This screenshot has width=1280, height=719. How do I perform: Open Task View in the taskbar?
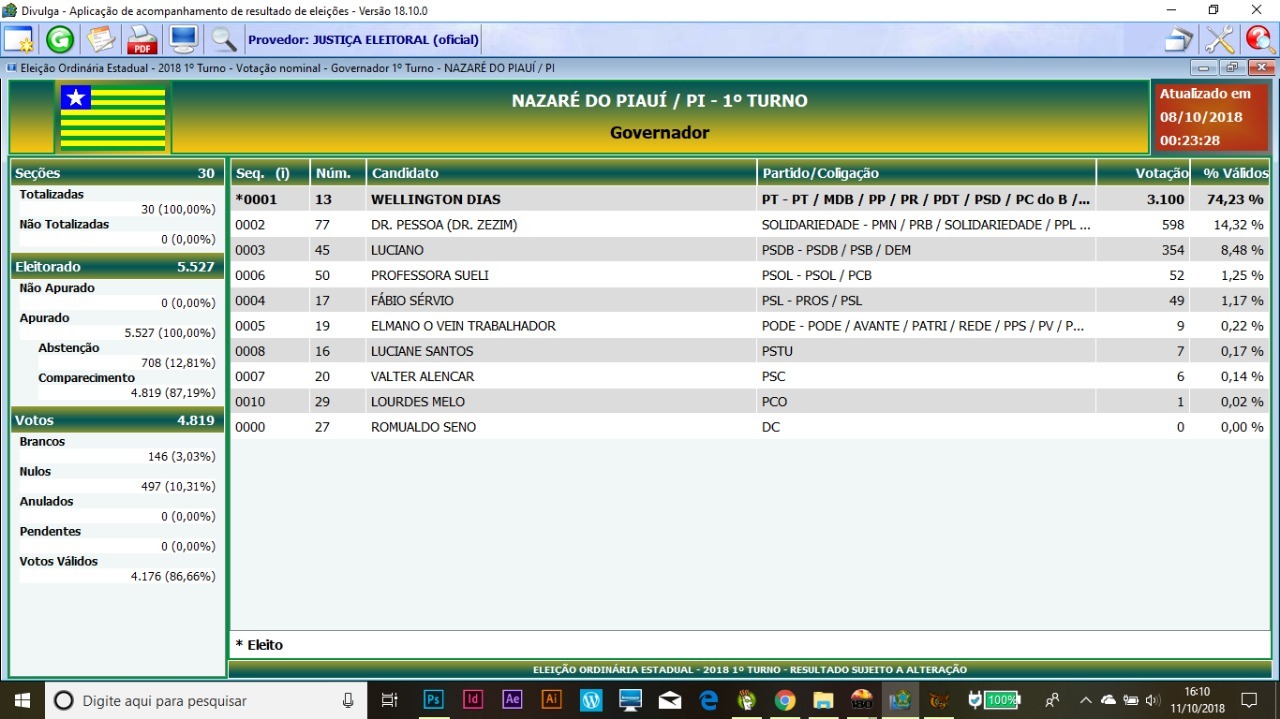click(x=390, y=700)
